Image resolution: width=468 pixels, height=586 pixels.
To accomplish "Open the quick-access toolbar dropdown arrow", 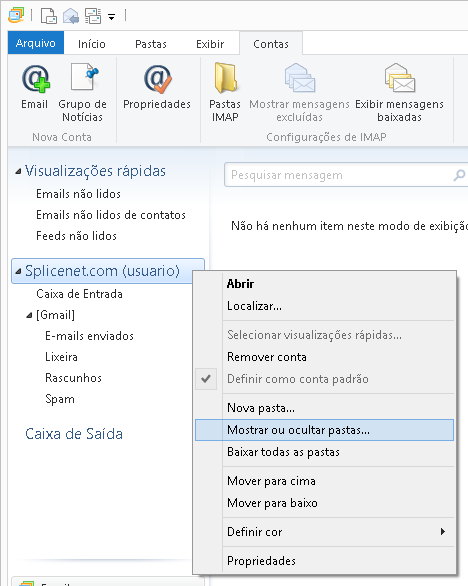I will (x=111, y=17).
